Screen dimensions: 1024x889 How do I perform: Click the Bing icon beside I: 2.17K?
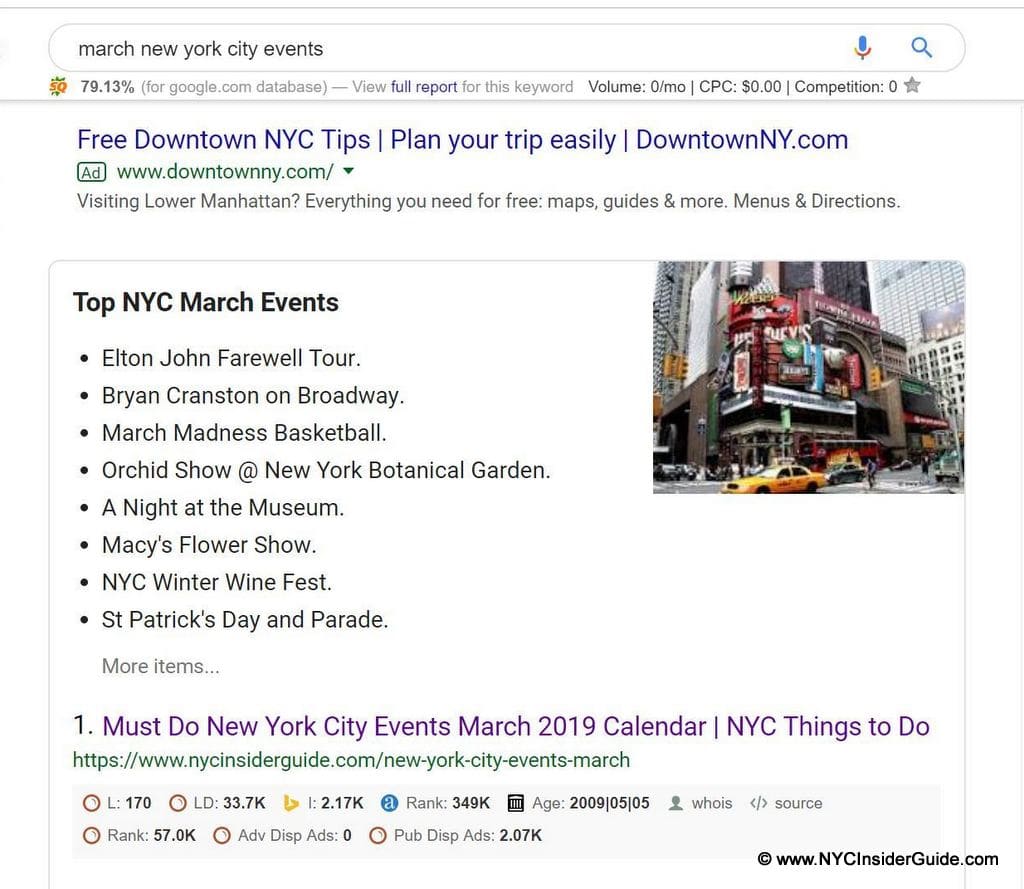291,803
